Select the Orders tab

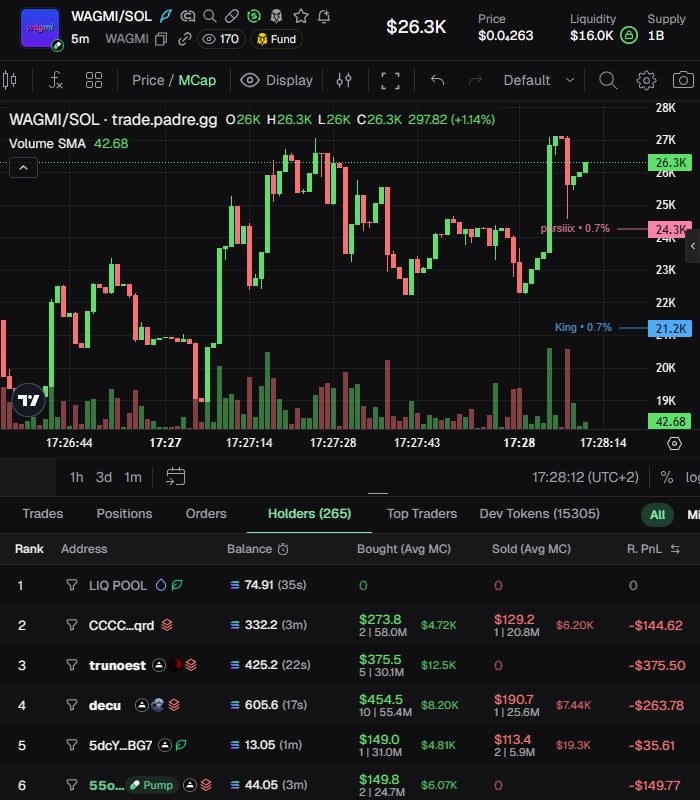click(206, 513)
